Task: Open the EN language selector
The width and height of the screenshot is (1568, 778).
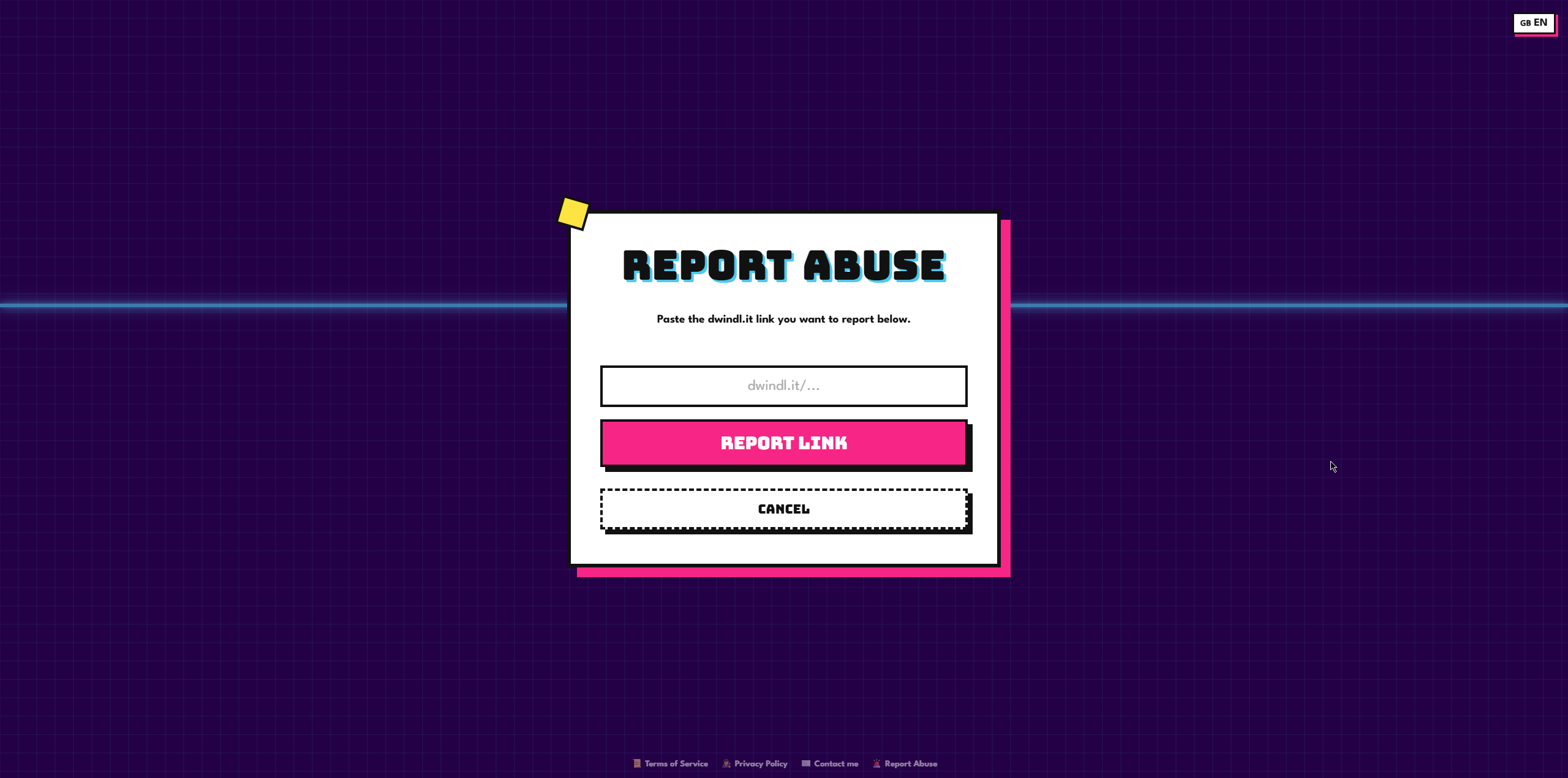Action: (x=1534, y=23)
